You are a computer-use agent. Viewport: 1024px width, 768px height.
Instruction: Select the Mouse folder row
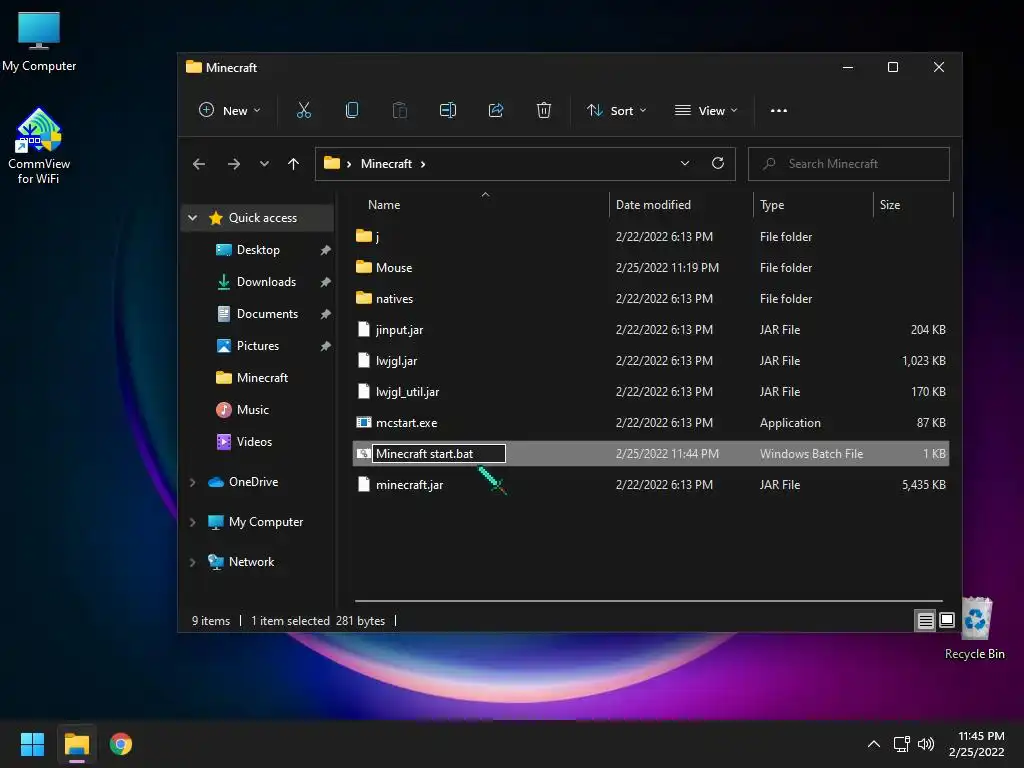(x=650, y=268)
